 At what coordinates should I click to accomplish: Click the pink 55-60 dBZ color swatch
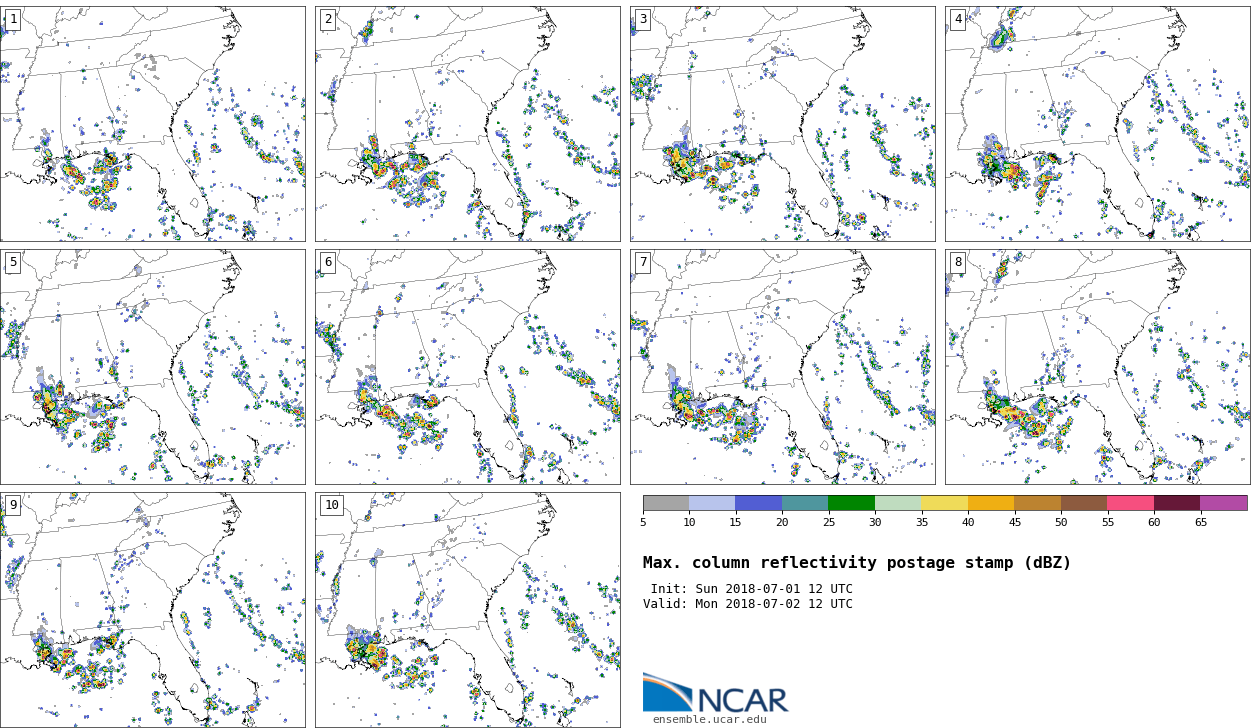[x=1130, y=503]
